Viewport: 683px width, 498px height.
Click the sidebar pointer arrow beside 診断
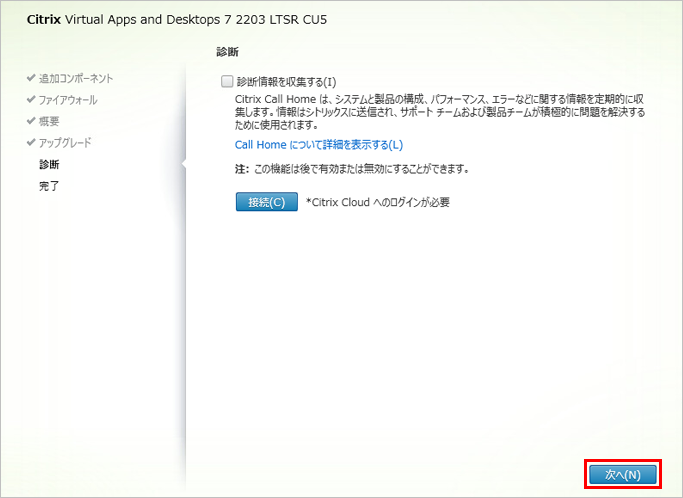pyautogui.click(x=183, y=164)
